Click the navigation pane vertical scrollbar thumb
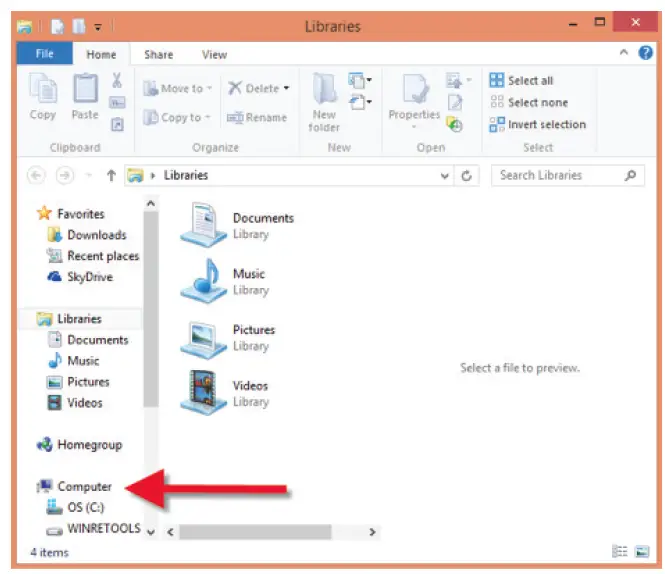This screenshot has width=665, height=574. [x=151, y=310]
